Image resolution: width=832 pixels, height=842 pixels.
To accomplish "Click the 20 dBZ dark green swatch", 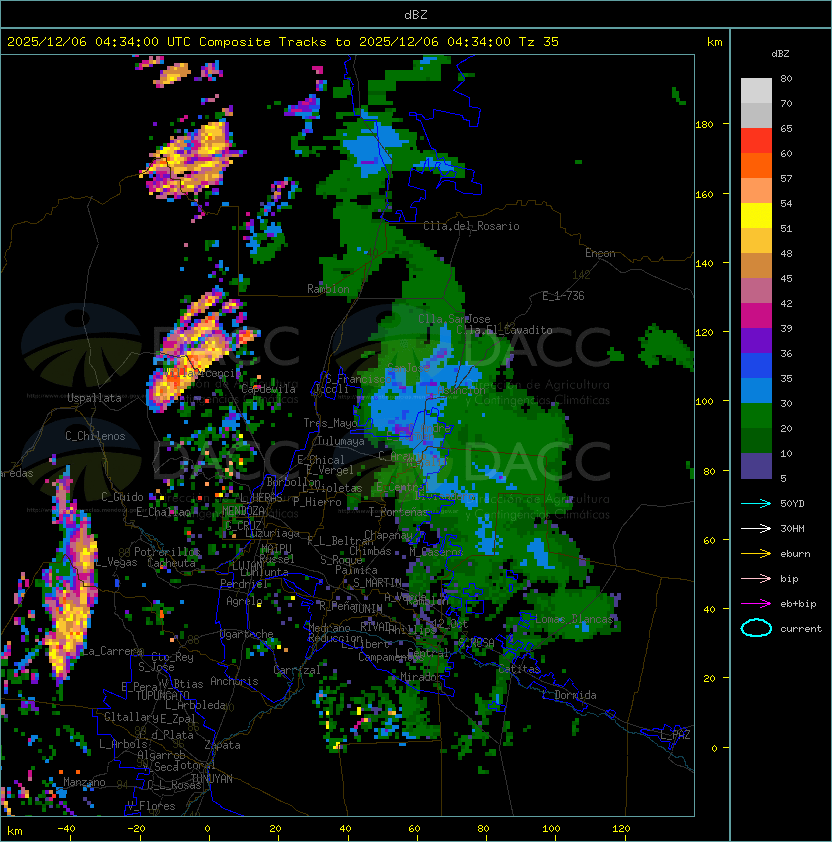I will pos(756,440).
